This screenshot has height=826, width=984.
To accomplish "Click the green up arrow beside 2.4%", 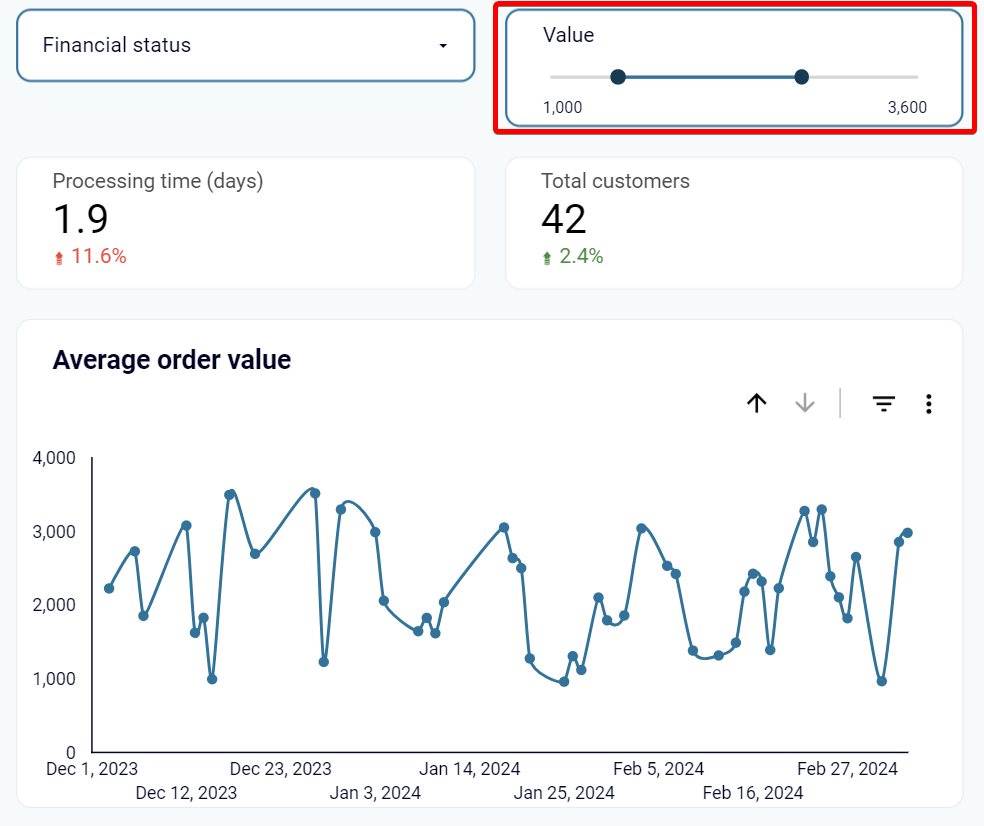I will point(547,258).
